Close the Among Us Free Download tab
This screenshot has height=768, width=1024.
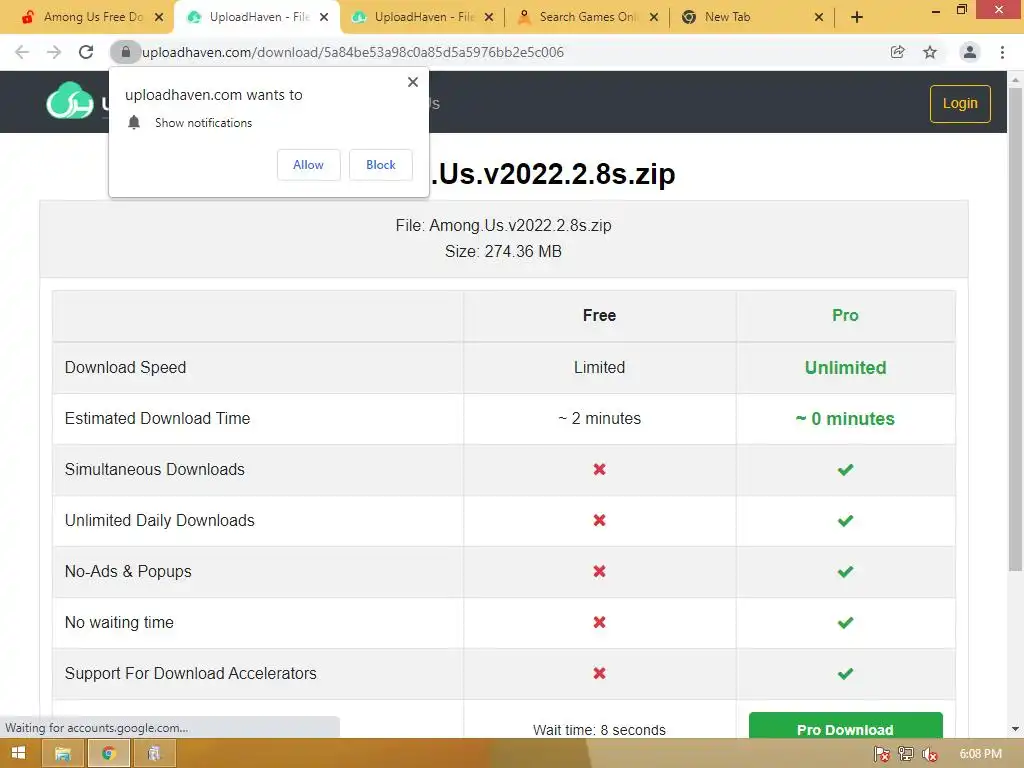159,18
